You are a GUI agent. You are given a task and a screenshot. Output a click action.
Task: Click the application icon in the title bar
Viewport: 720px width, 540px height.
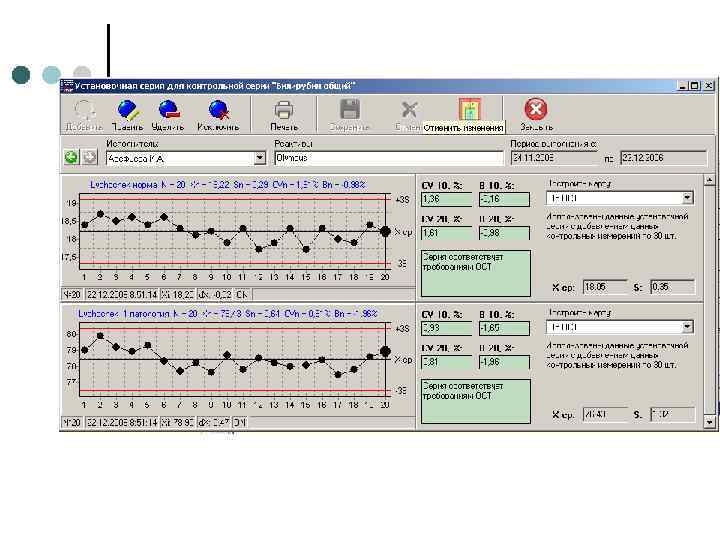[68, 86]
